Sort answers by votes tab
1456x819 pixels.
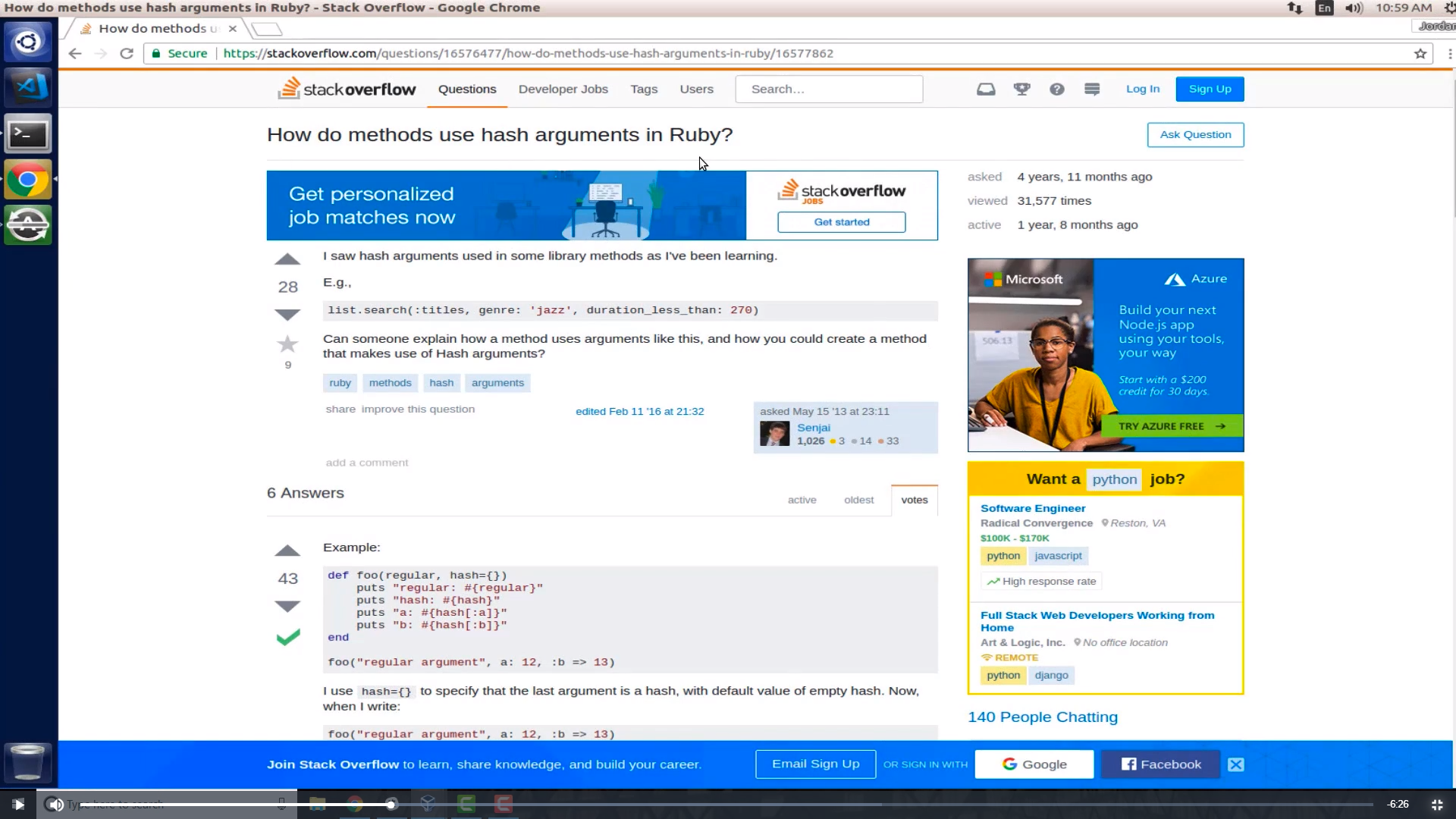(x=915, y=500)
